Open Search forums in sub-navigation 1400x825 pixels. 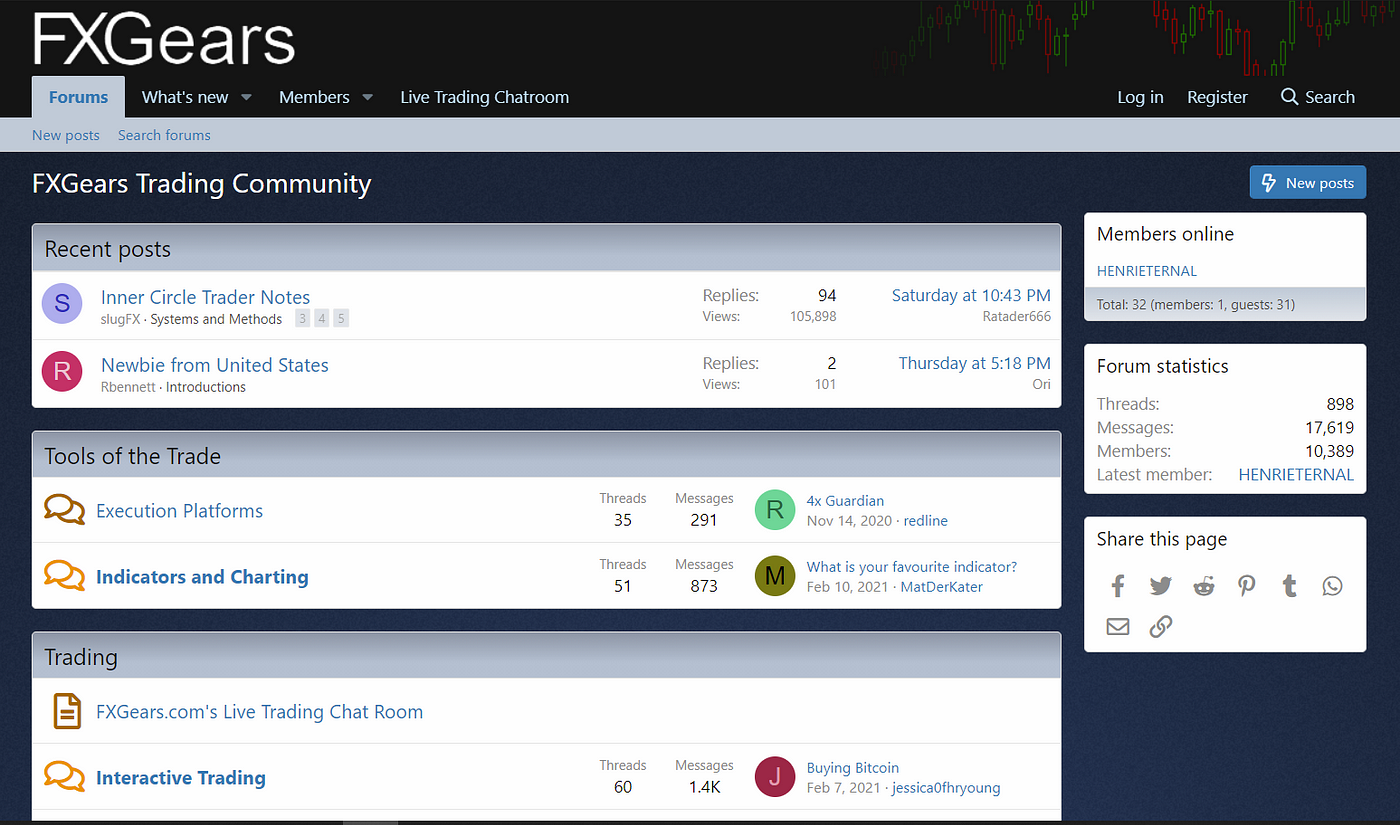point(164,135)
